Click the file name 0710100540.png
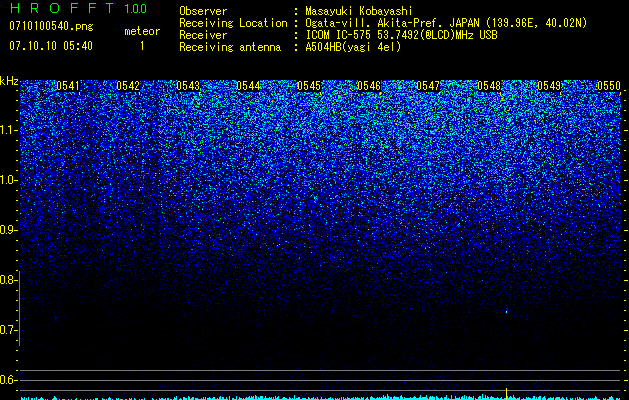The image size is (629, 400). [x=51, y=26]
